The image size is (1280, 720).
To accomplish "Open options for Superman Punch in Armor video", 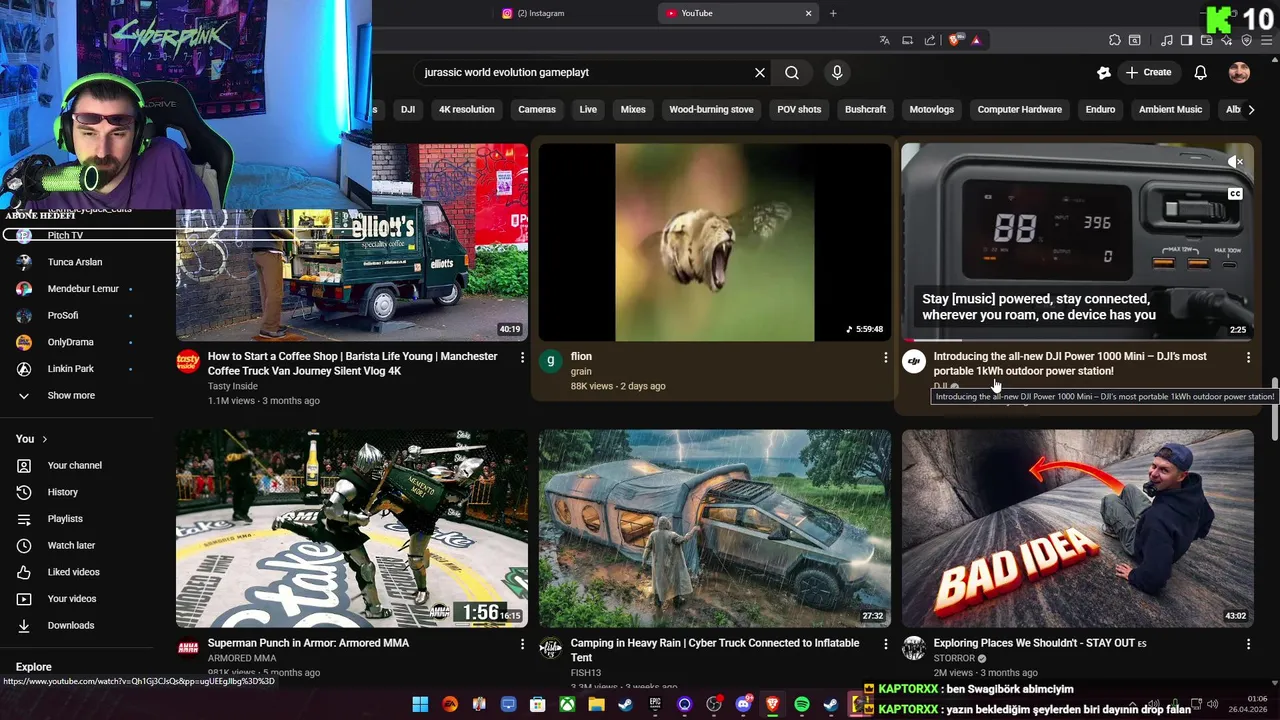I will click(x=522, y=644).
